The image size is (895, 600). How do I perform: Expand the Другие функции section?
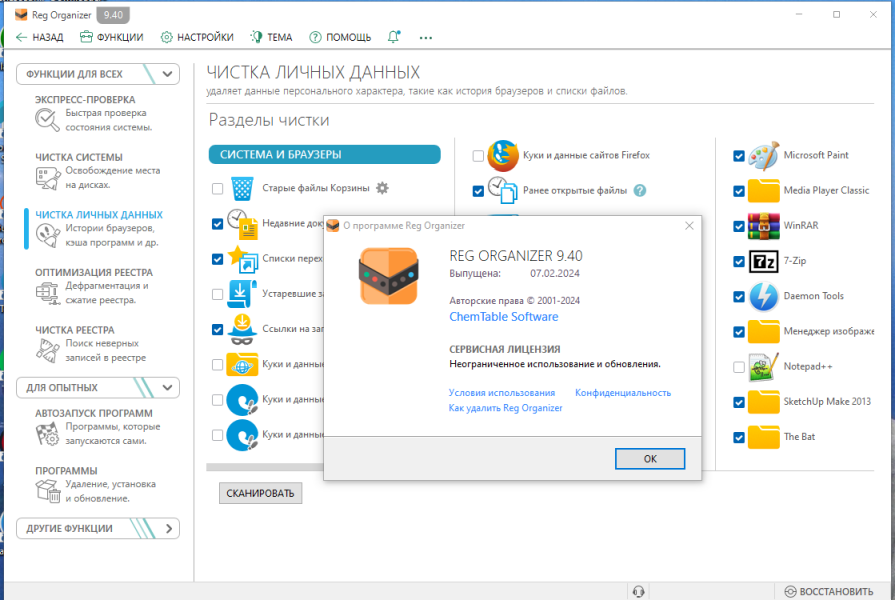[98, 529]
